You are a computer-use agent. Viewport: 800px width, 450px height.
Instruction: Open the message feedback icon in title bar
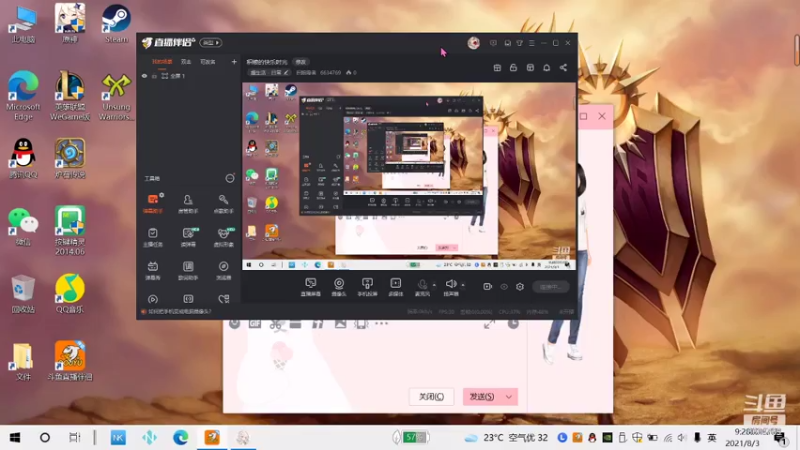pos(493,43)
